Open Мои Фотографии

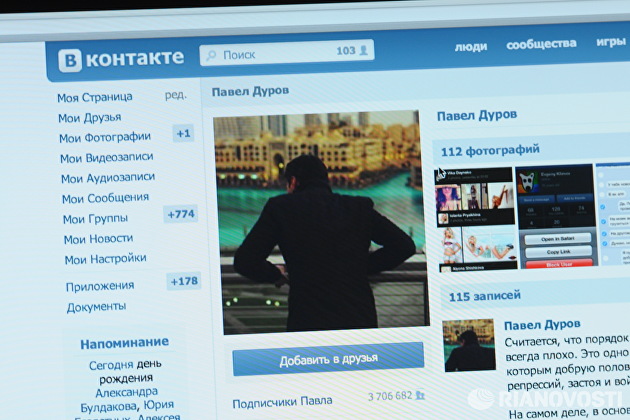[105, 137]
